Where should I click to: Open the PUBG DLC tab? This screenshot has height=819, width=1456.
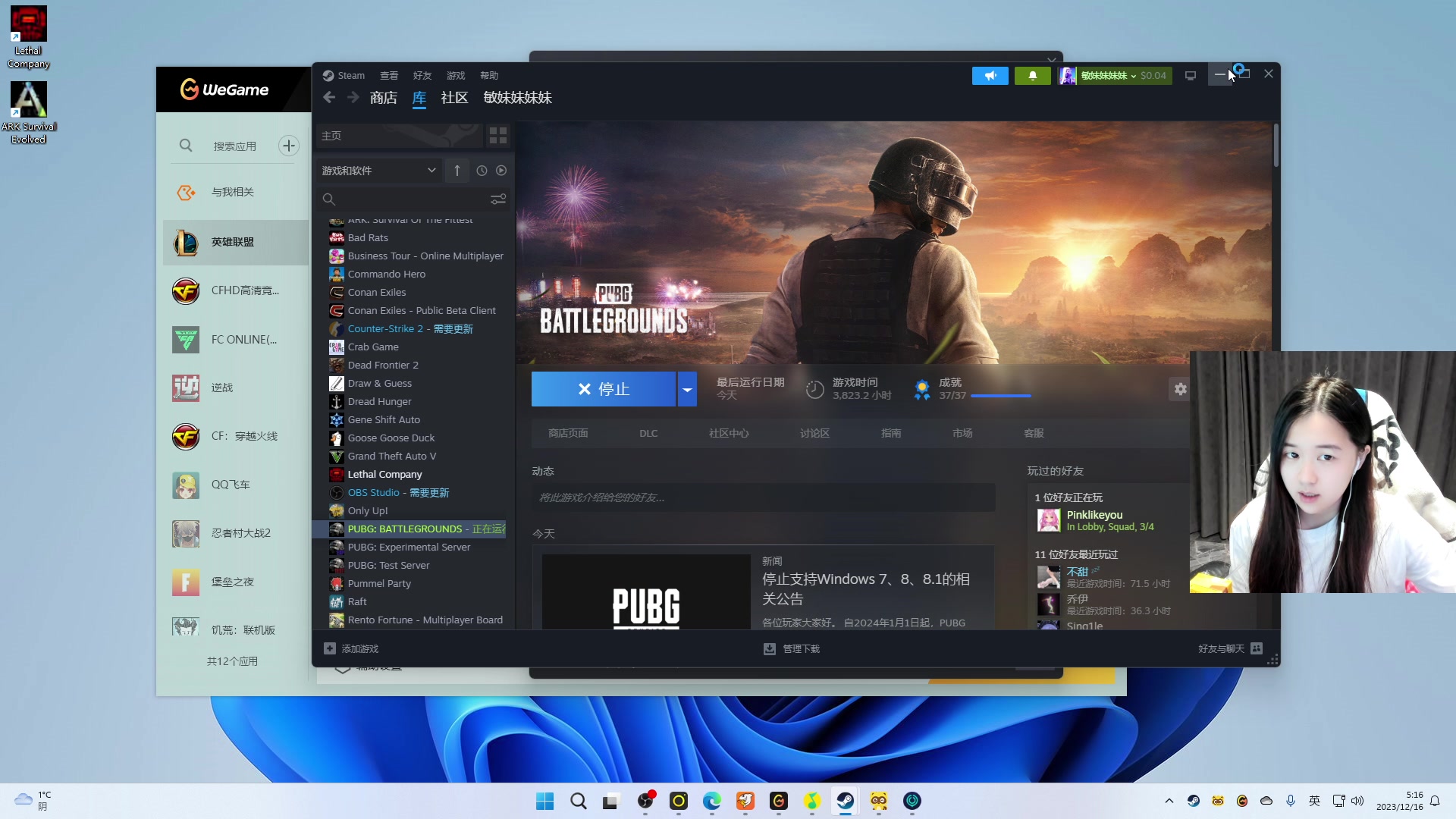pyautogui.click(x=648, y=433)
